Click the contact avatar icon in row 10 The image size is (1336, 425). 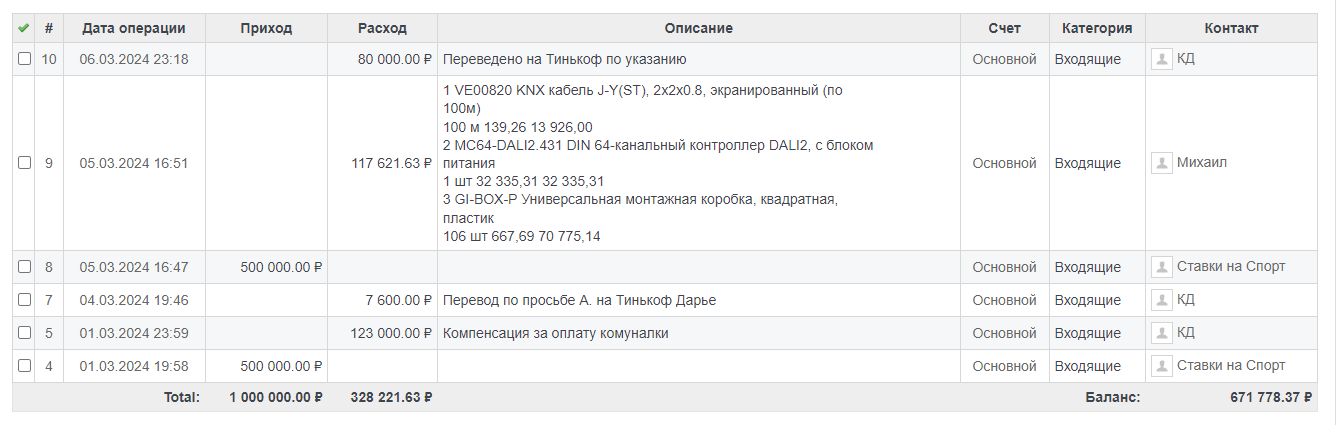(1161, 59)
